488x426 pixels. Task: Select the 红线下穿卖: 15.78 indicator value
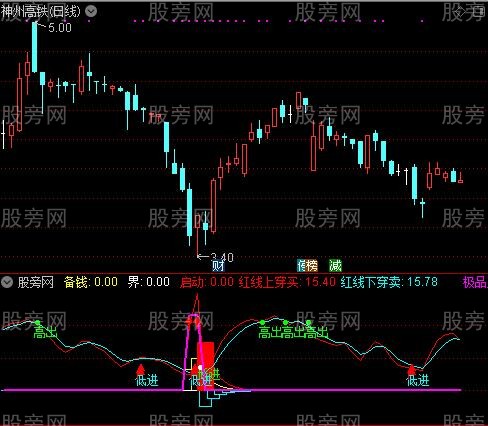389,282
